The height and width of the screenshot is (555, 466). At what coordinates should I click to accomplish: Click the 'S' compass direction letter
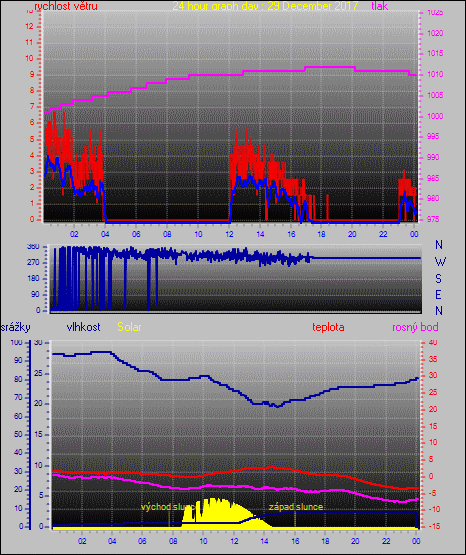tap(438, 279)
